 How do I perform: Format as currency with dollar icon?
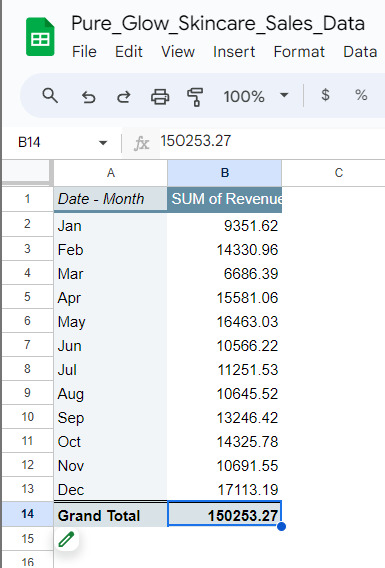coord(325,95)
